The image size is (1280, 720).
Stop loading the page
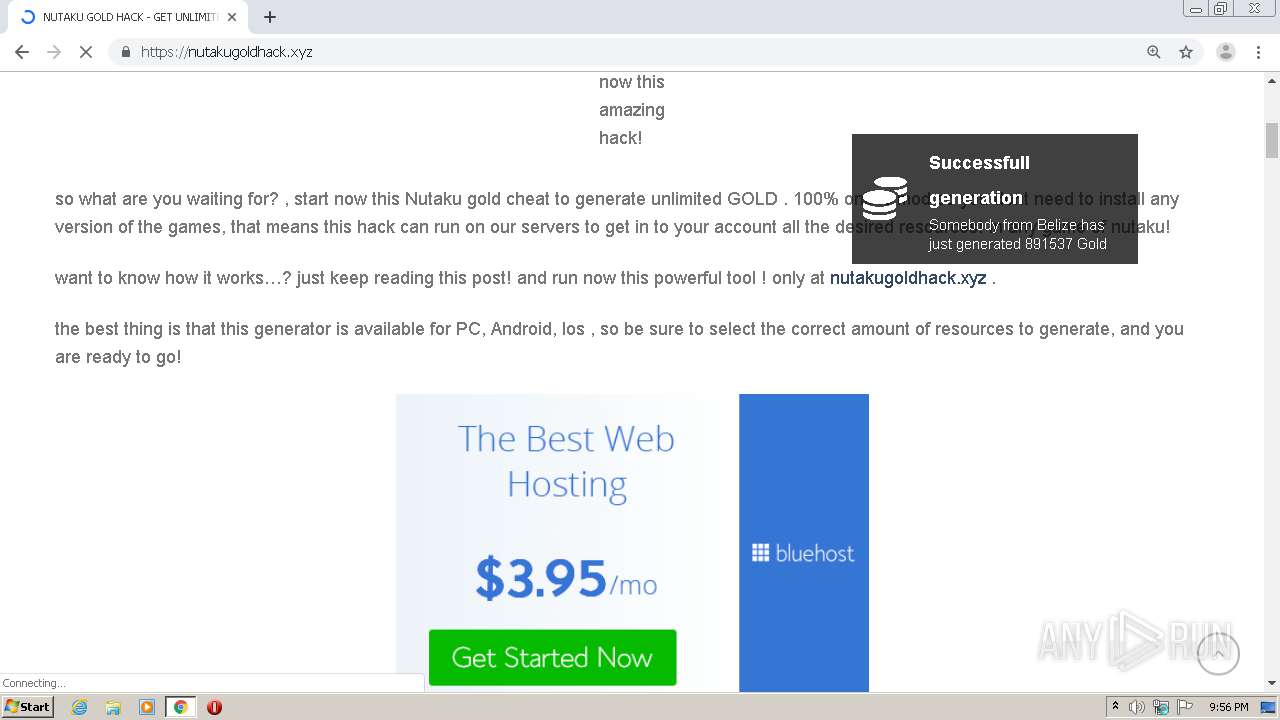86,52
